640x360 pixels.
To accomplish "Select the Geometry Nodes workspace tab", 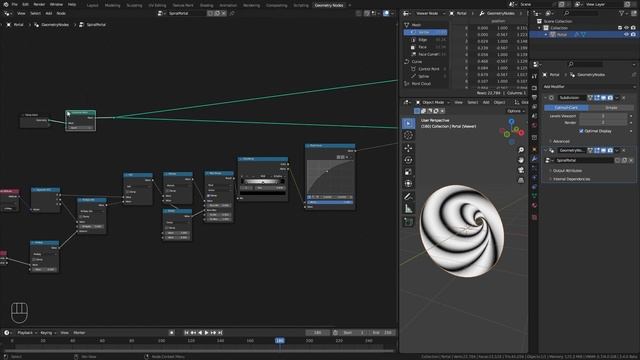I will pos(329,5).
